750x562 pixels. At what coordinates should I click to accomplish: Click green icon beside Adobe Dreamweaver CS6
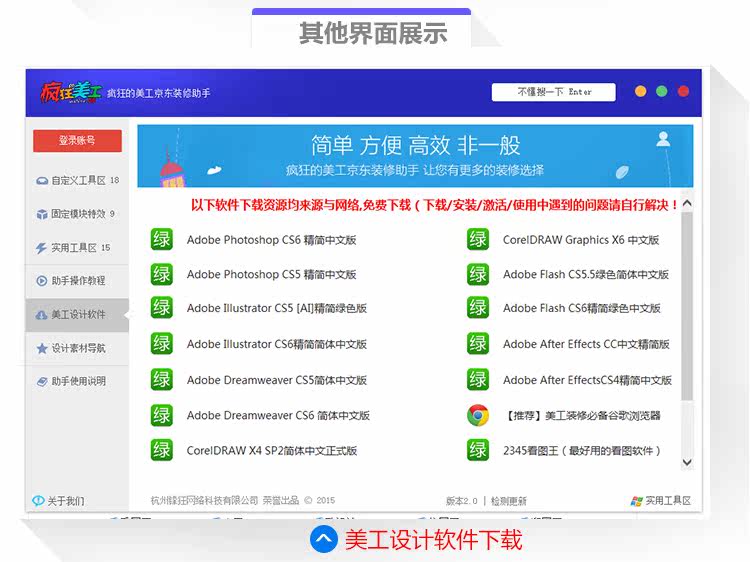click(x=161, y=415)
